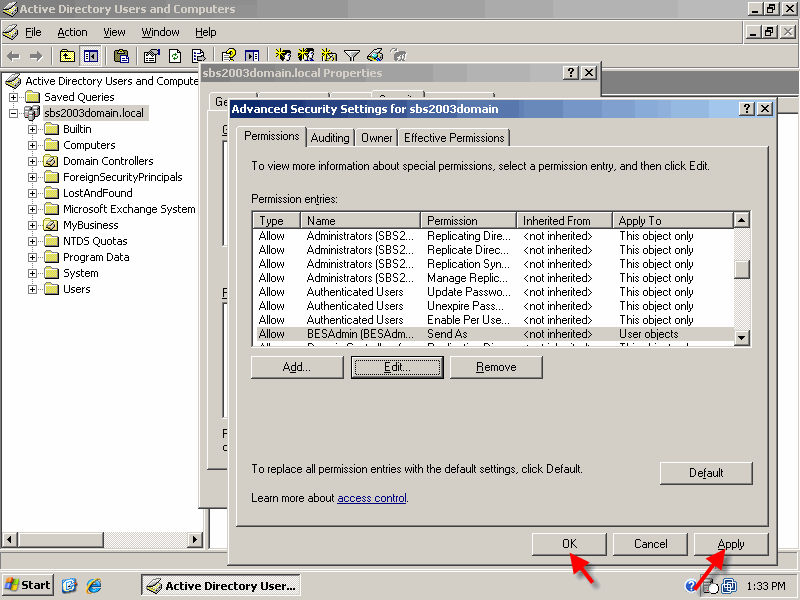Click the Active Directory User... taskbar button

click(x=221, y=586)
